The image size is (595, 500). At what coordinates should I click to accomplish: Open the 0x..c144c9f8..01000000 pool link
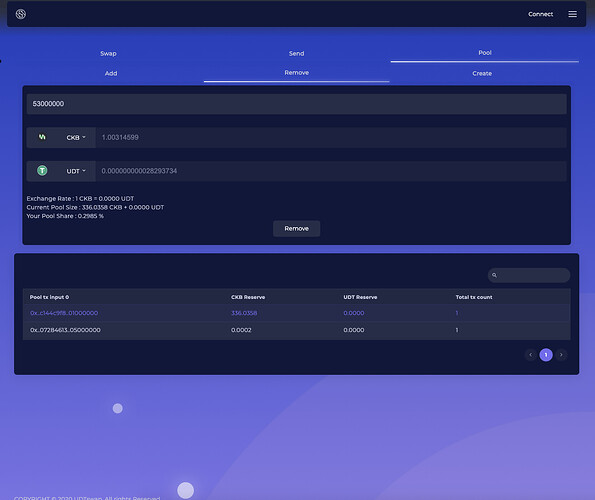[x=64, y=313]
